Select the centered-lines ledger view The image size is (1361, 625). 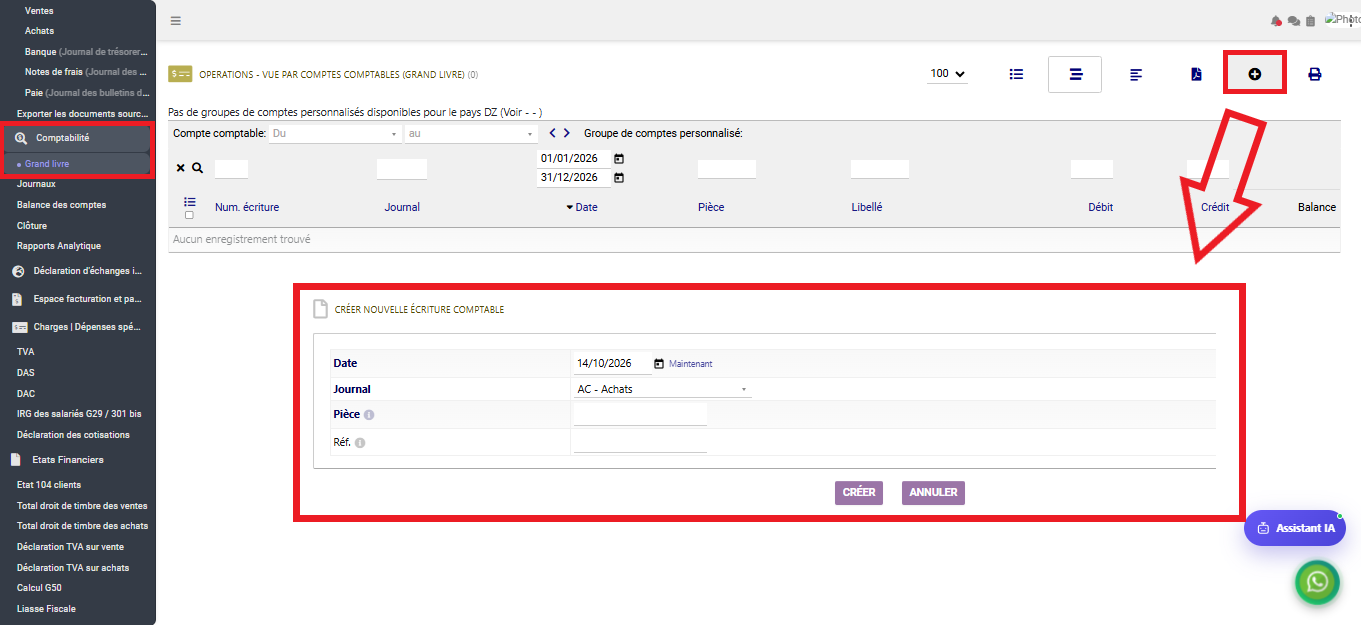(1075, 74)
